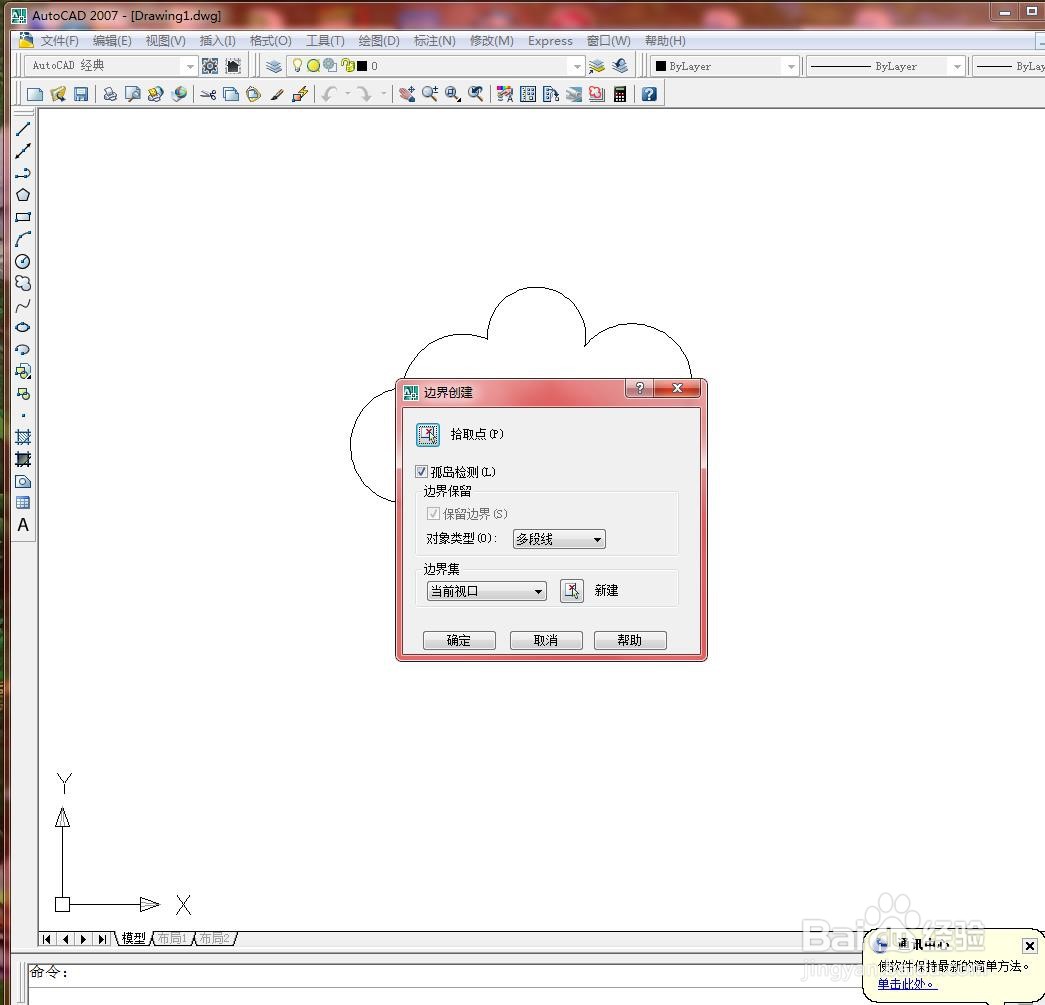Toggle the Retain boundaries checkbox
Screen dimensions: 1045x1005
[x=433, y=513]
